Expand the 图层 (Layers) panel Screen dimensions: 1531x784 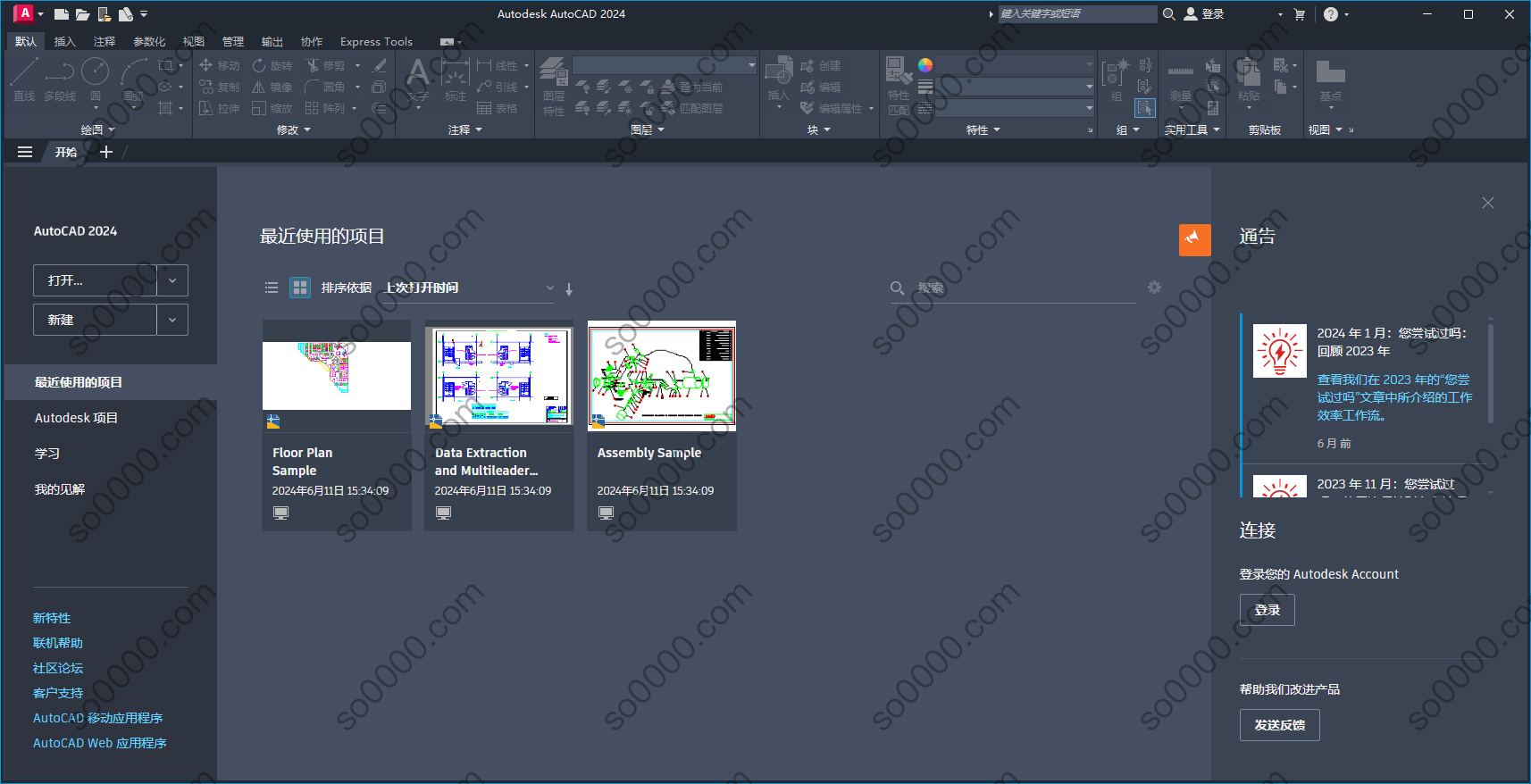[x=648, y=130]
